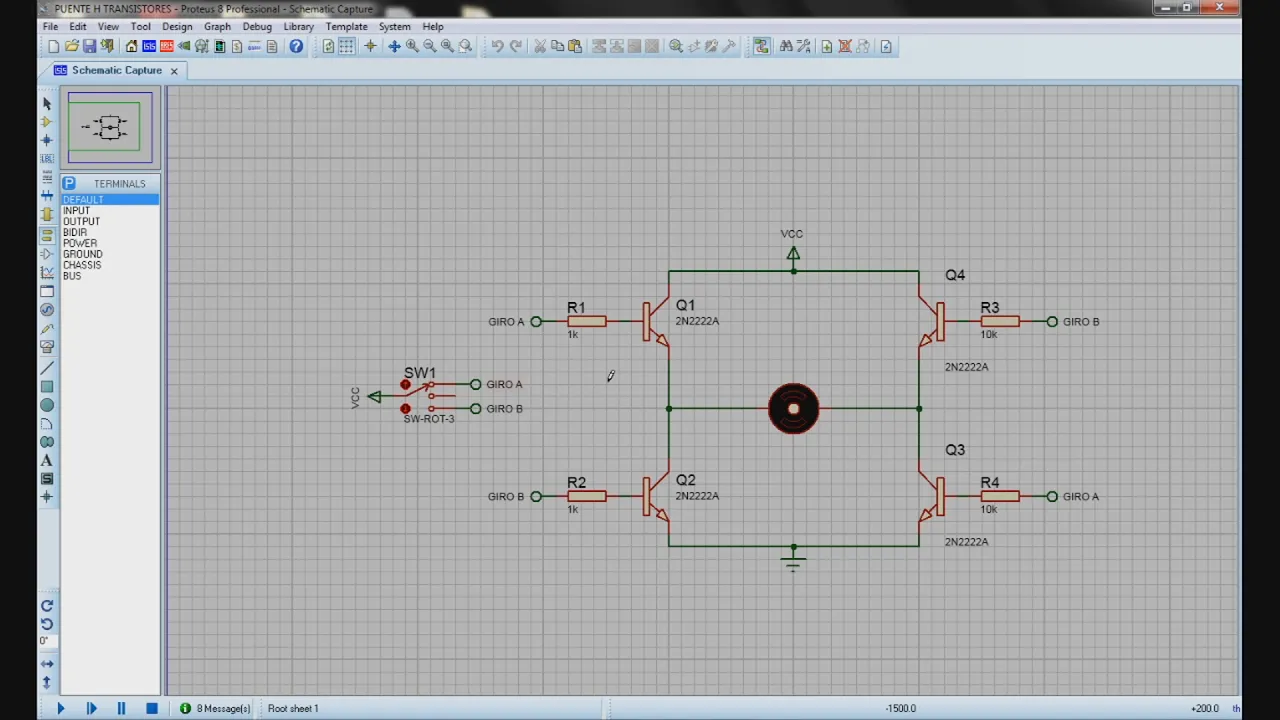The height and width of the screenshot is (720, 1280).
Task: Select OUTPUT in the terminals list
Action: [x=110, y=222]
